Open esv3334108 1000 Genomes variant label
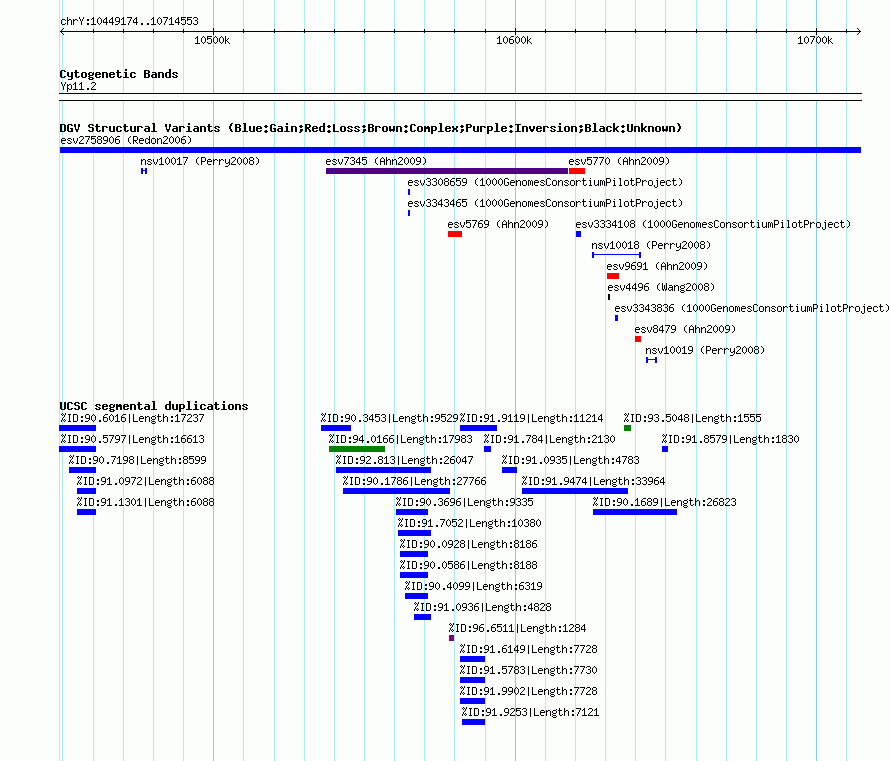This screenshot has width=890, height=761. click(713, 224)
